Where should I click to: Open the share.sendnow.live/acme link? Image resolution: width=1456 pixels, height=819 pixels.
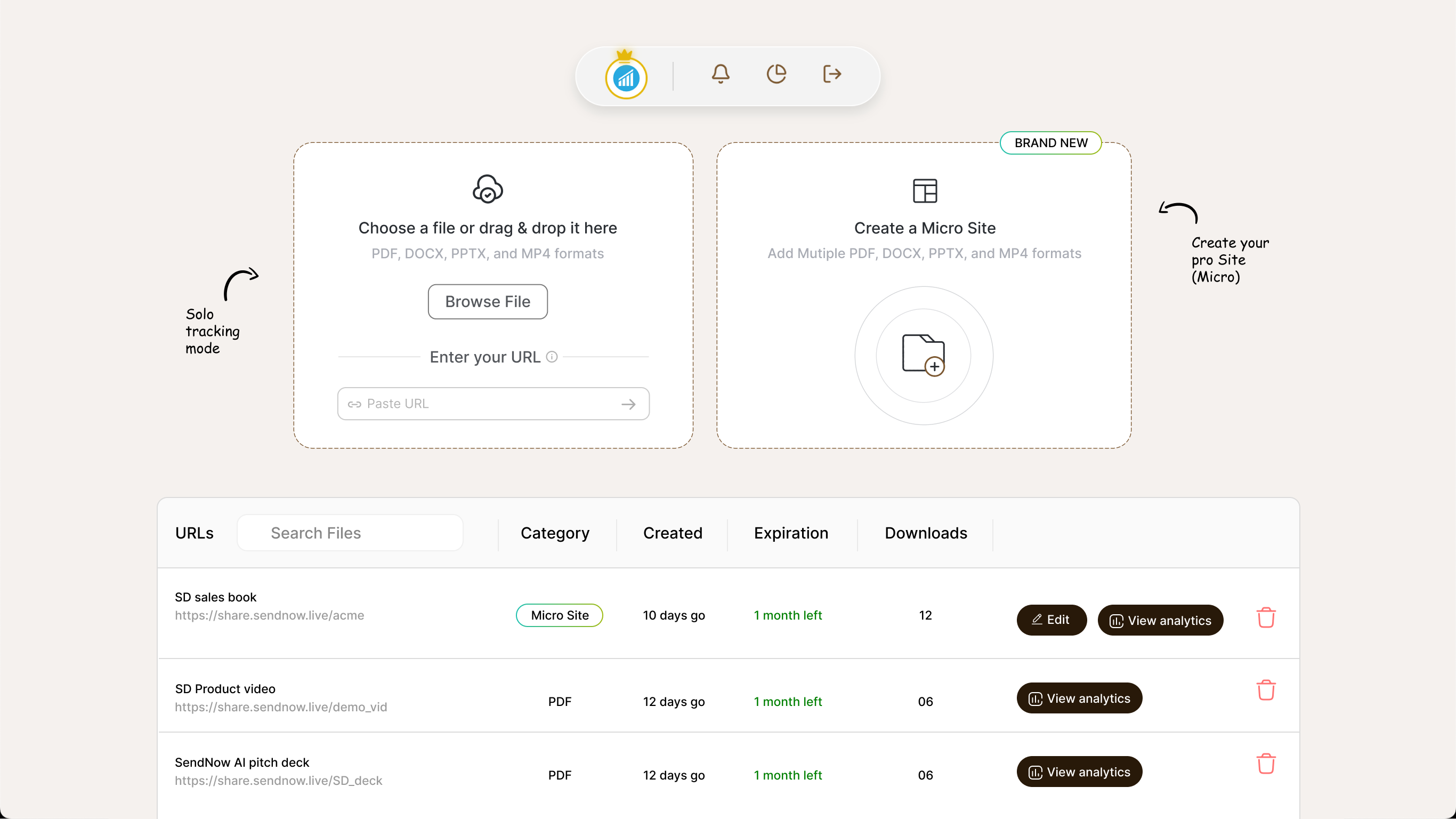(x=269, y=615)
